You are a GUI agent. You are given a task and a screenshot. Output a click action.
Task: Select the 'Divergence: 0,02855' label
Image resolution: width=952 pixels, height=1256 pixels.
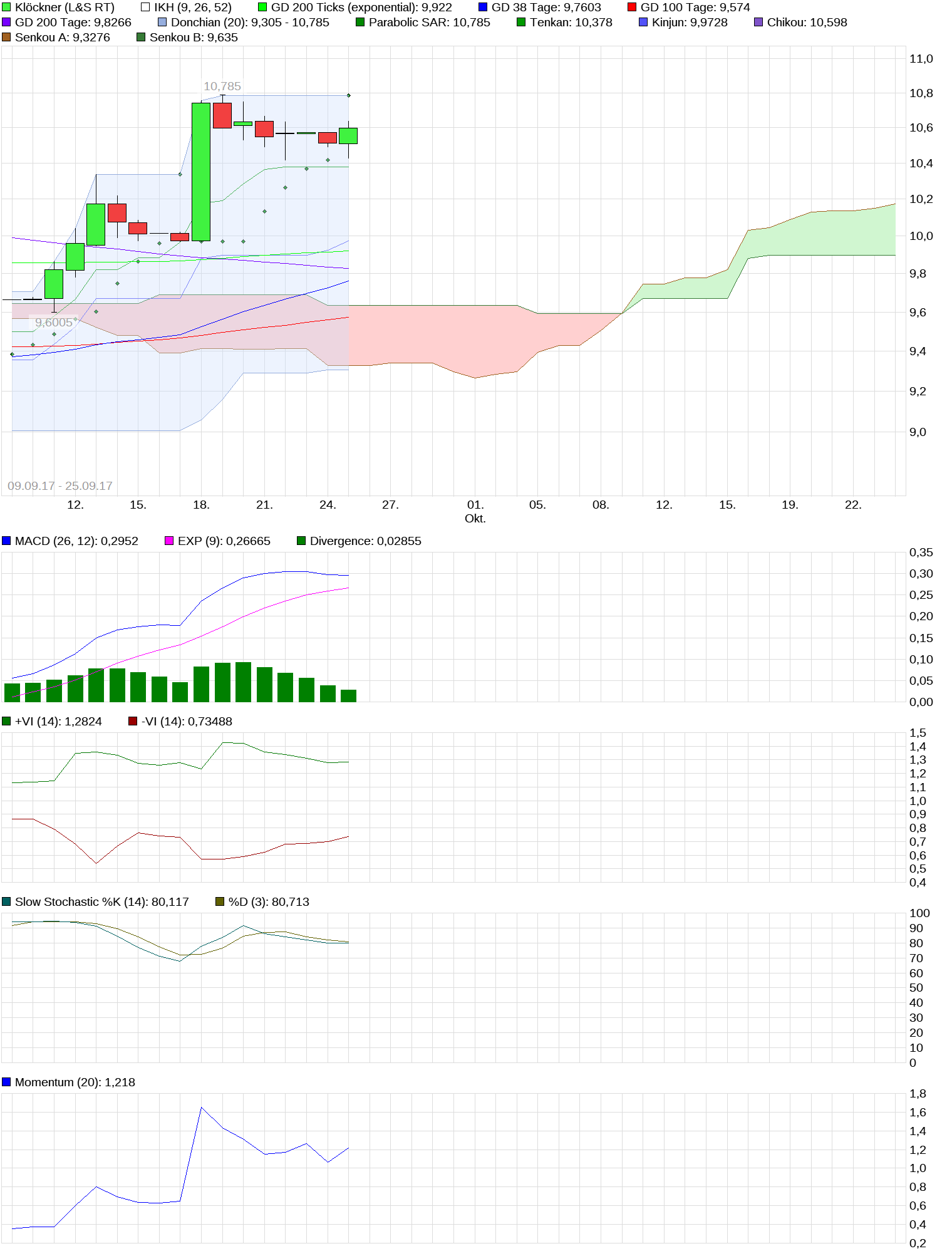(366, 541)
